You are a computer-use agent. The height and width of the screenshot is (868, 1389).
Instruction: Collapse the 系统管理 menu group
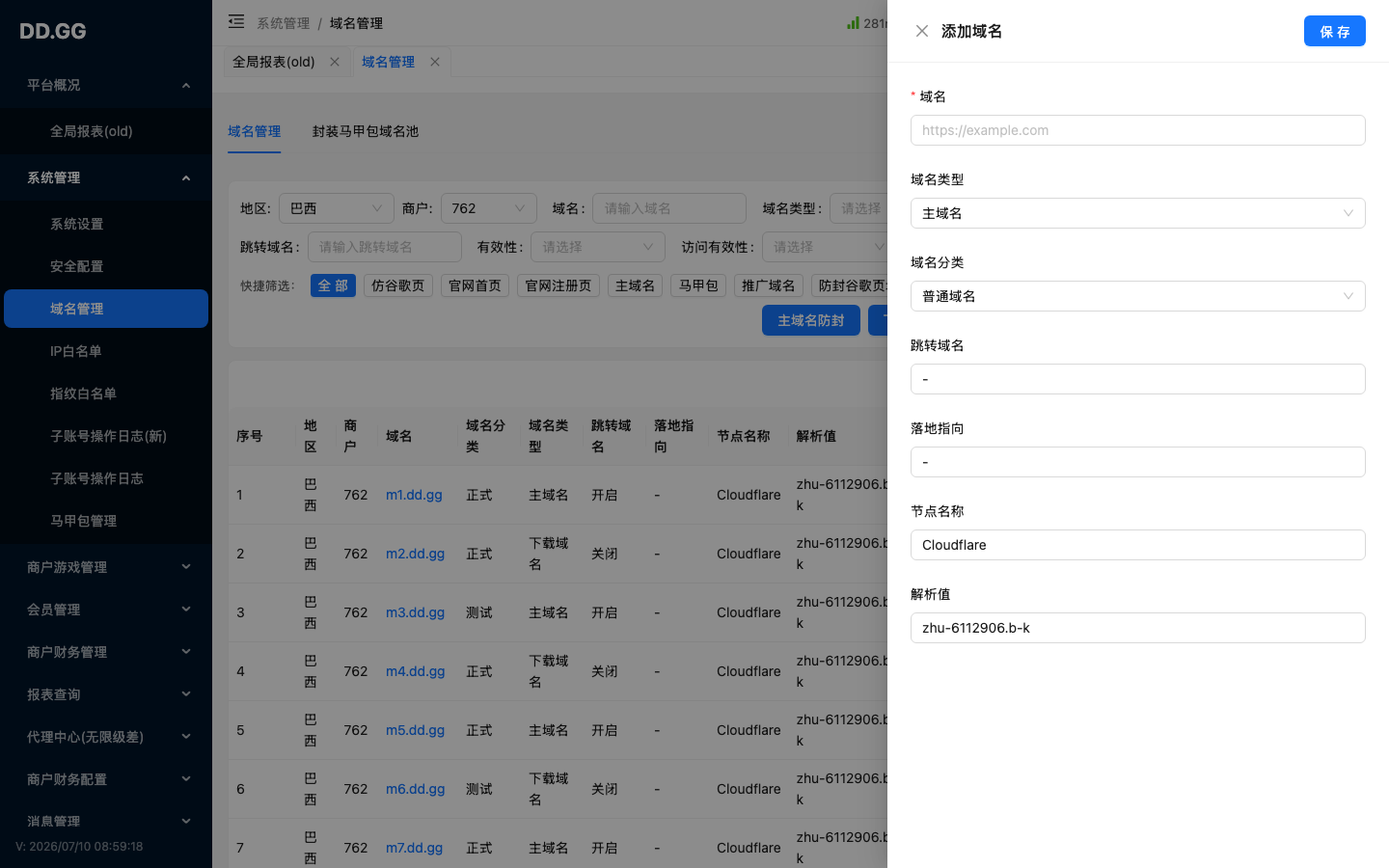(x=106, y=177)
